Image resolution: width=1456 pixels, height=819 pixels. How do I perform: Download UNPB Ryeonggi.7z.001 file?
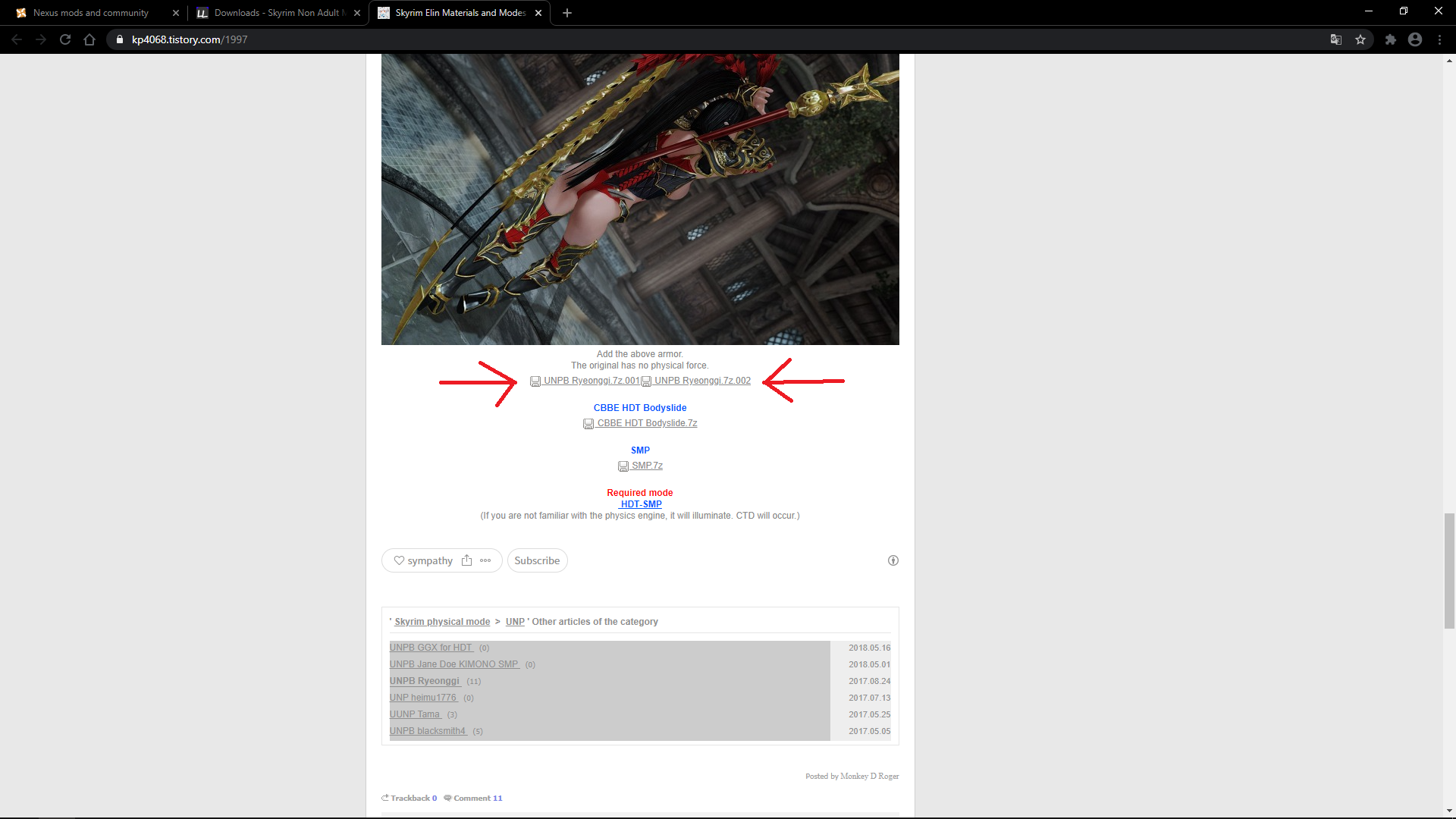(x=591, y=381)
